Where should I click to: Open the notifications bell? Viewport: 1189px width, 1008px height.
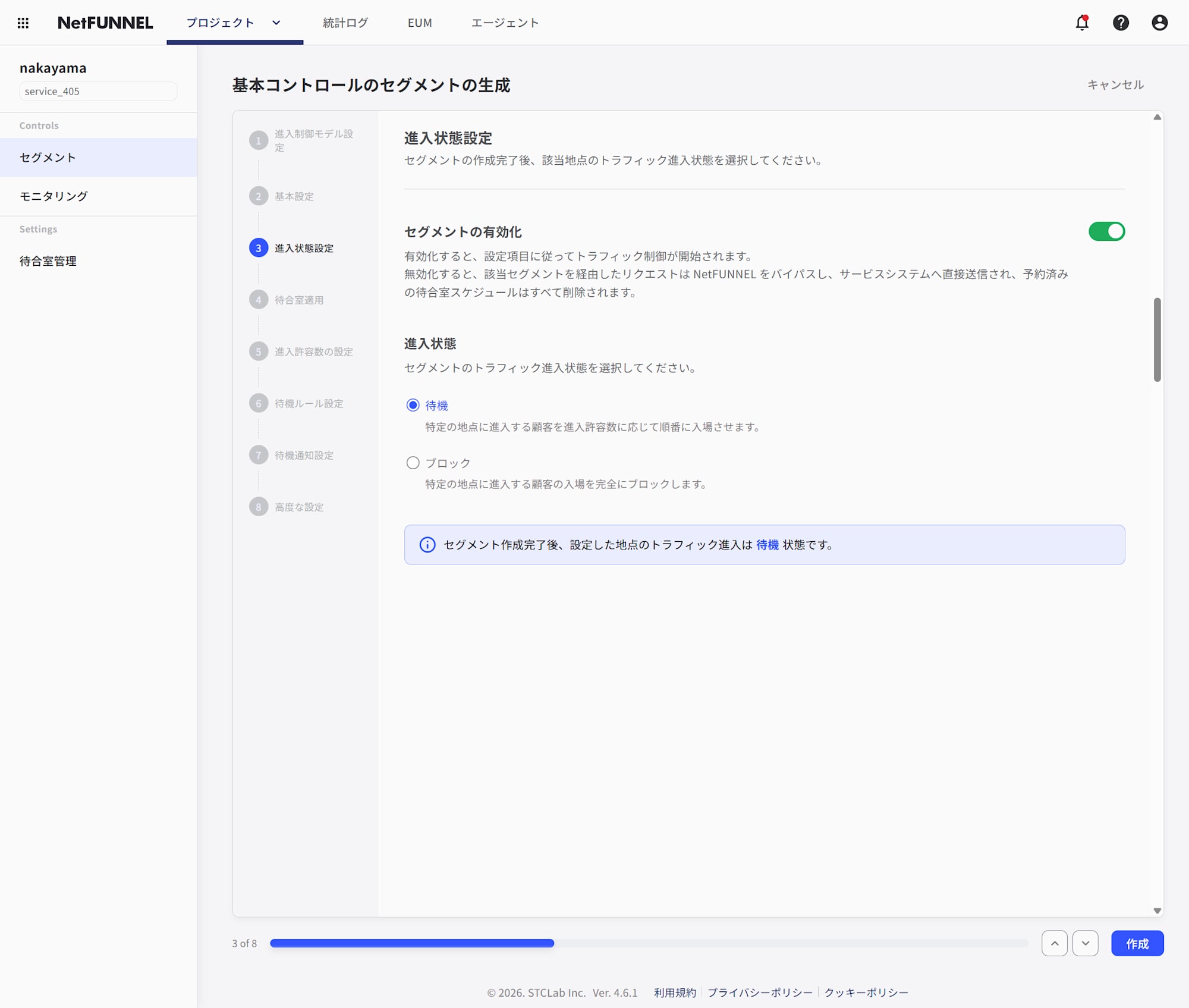(x=1082, y=23)
